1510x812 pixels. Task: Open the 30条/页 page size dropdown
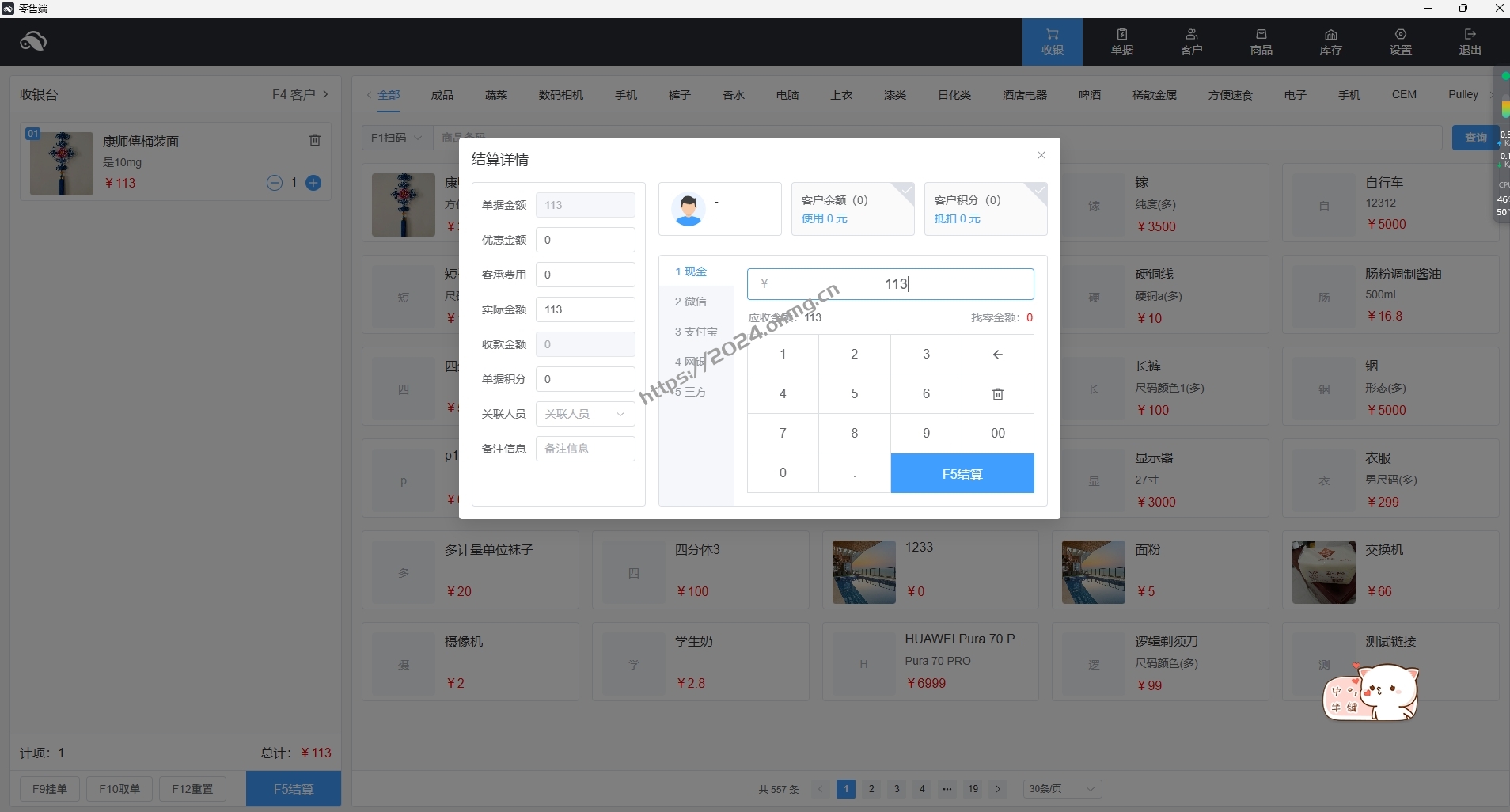point(1061,789)
